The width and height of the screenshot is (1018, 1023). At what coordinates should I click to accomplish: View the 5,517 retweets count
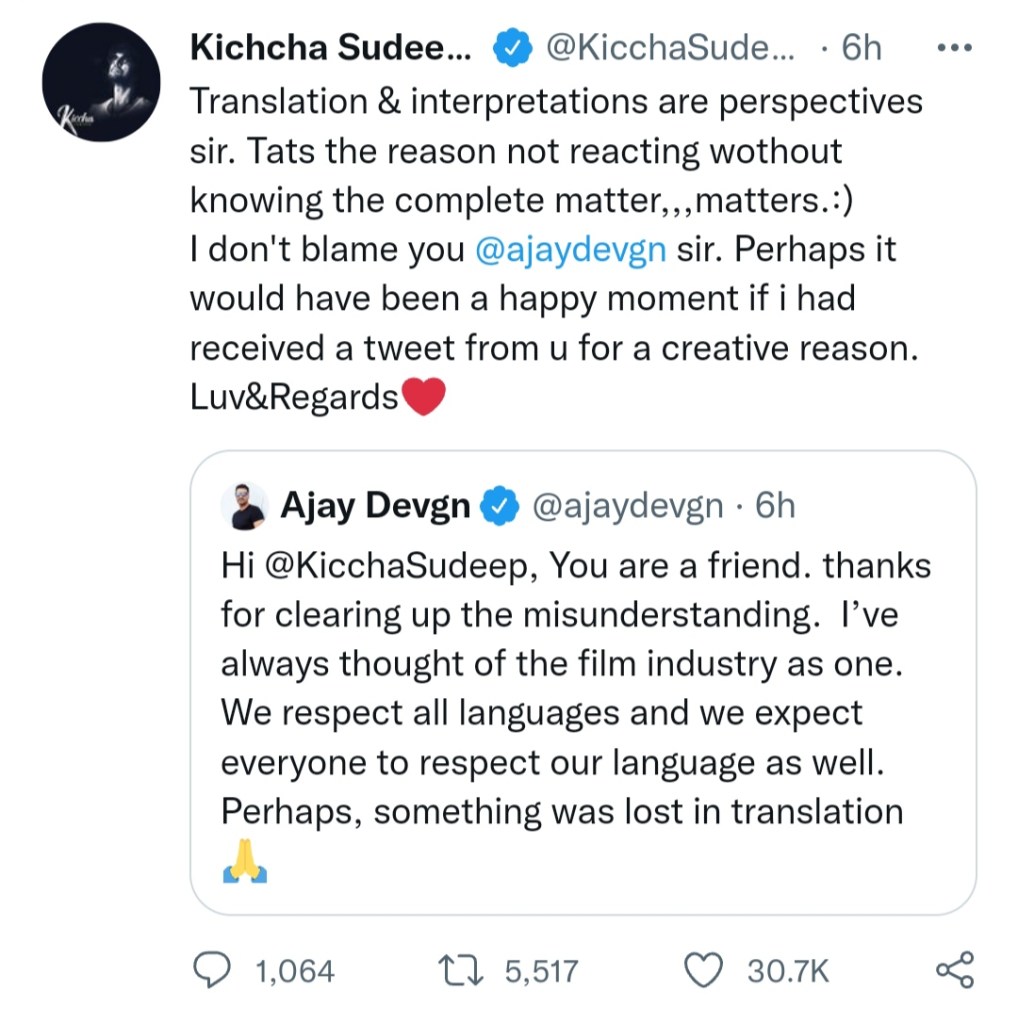click(541, 971)
